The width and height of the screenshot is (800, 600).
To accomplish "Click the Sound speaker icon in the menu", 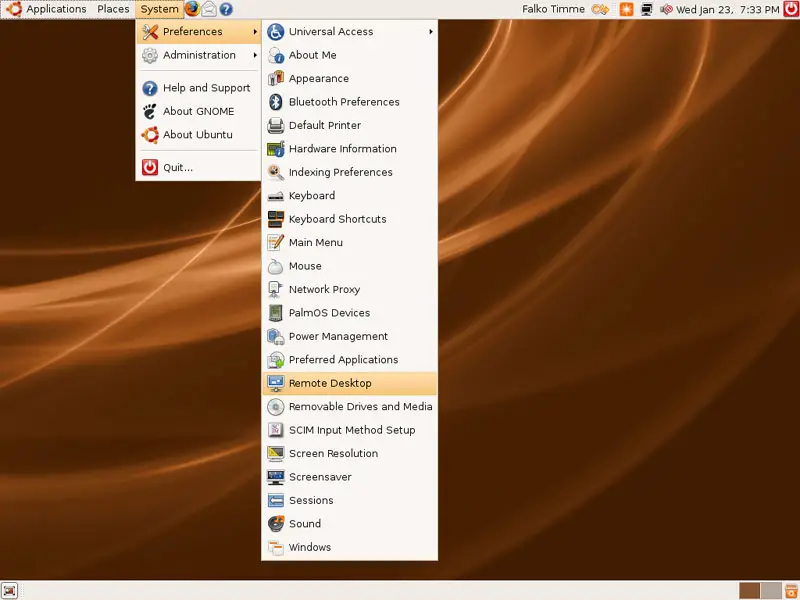I will click(276, 524).
